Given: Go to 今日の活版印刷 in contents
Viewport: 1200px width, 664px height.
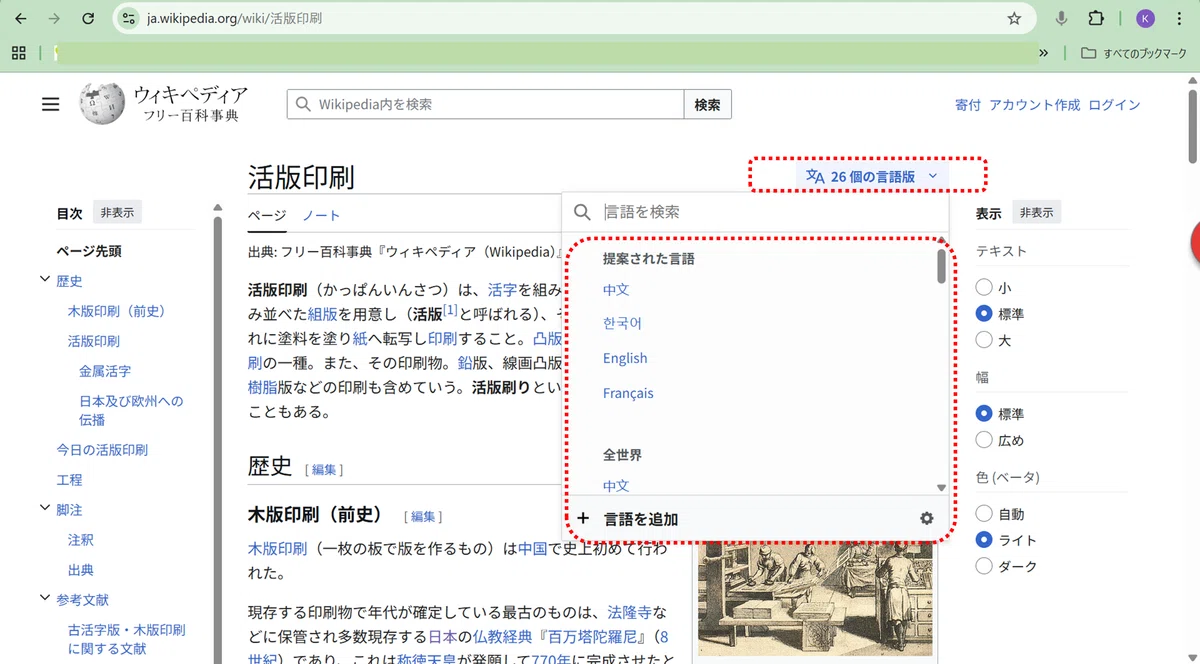Looking at the screenshot, I should click(102, 450).
